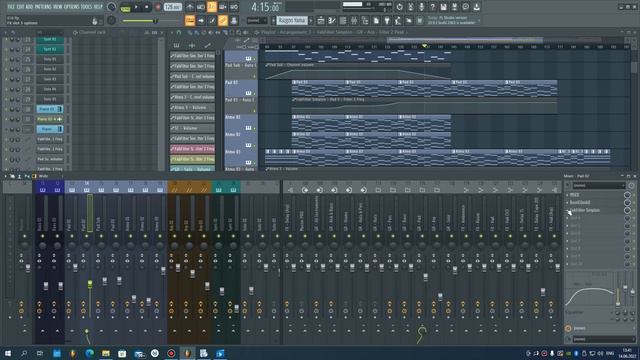Show the Channel rack window icon
This screenshot has width=640, height=360.
click(x=343, y=20)
